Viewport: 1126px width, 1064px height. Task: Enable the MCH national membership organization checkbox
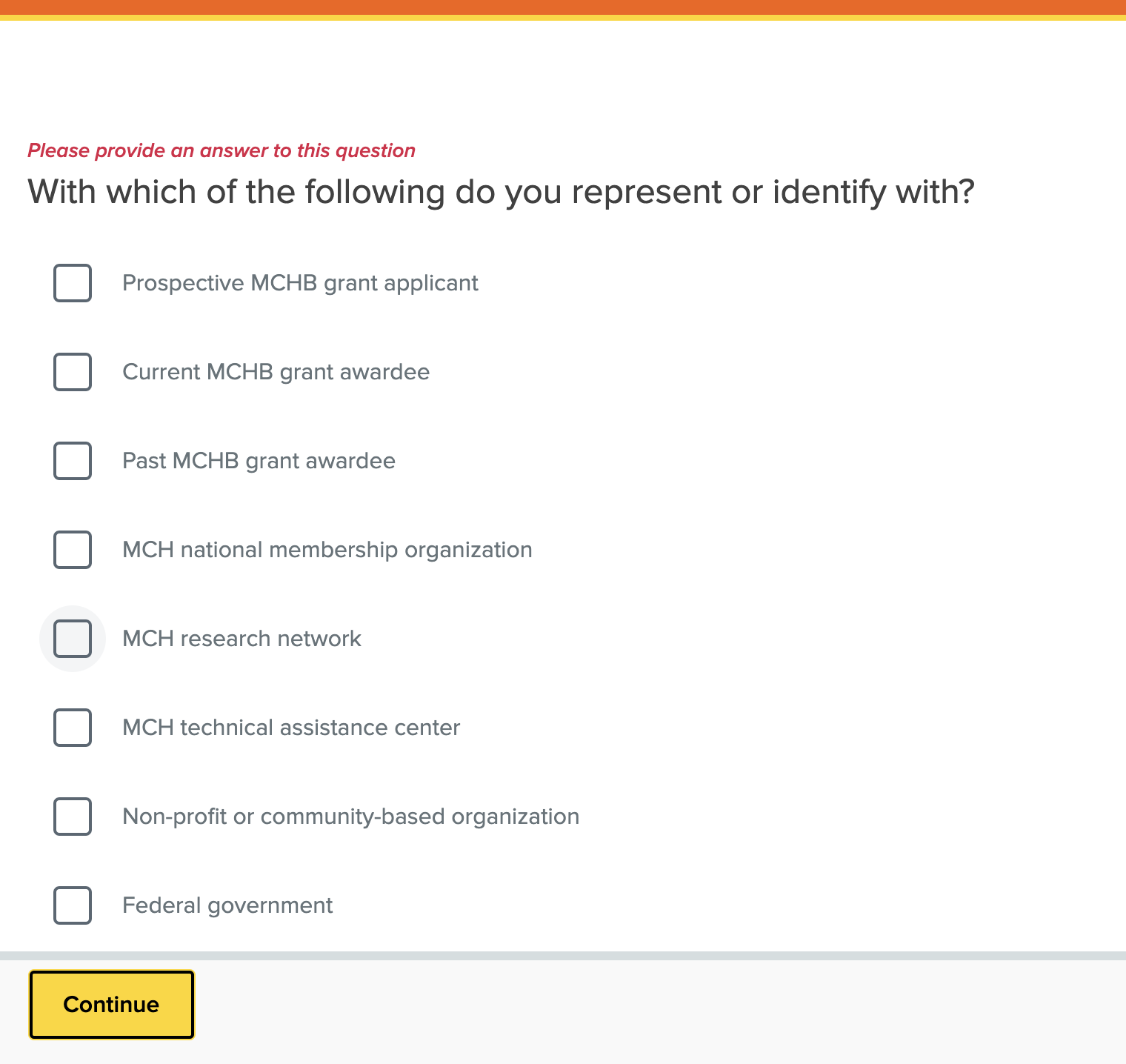[x=73, y=550]
